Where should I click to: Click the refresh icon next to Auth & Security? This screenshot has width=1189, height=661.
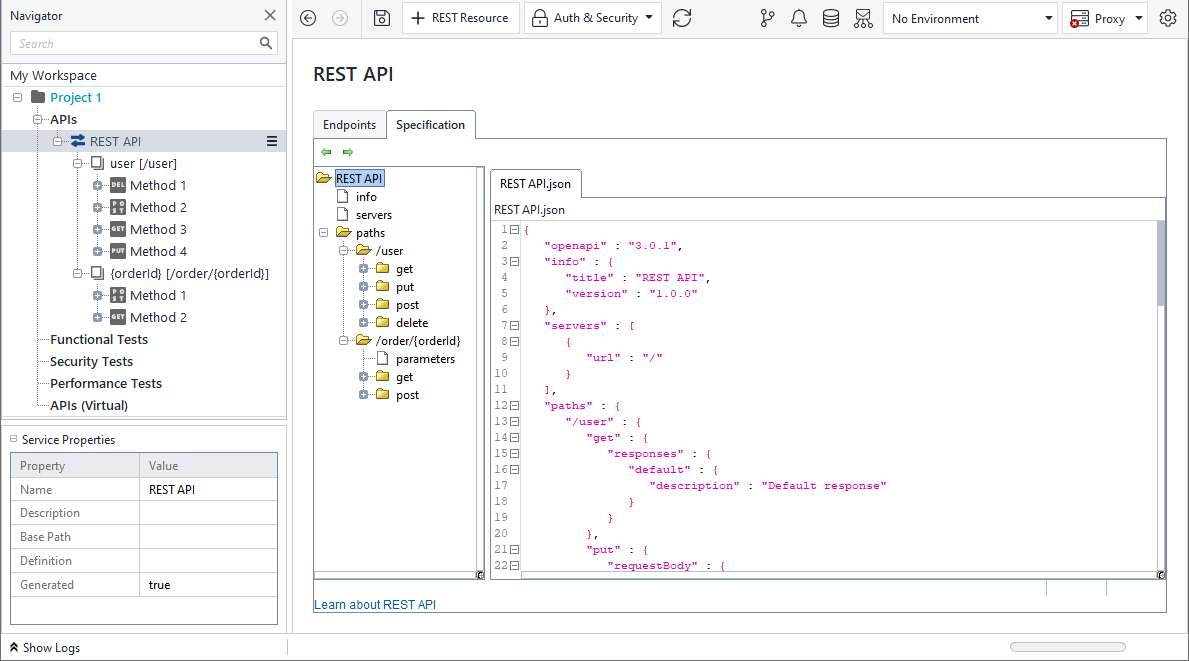coord(682,18)
